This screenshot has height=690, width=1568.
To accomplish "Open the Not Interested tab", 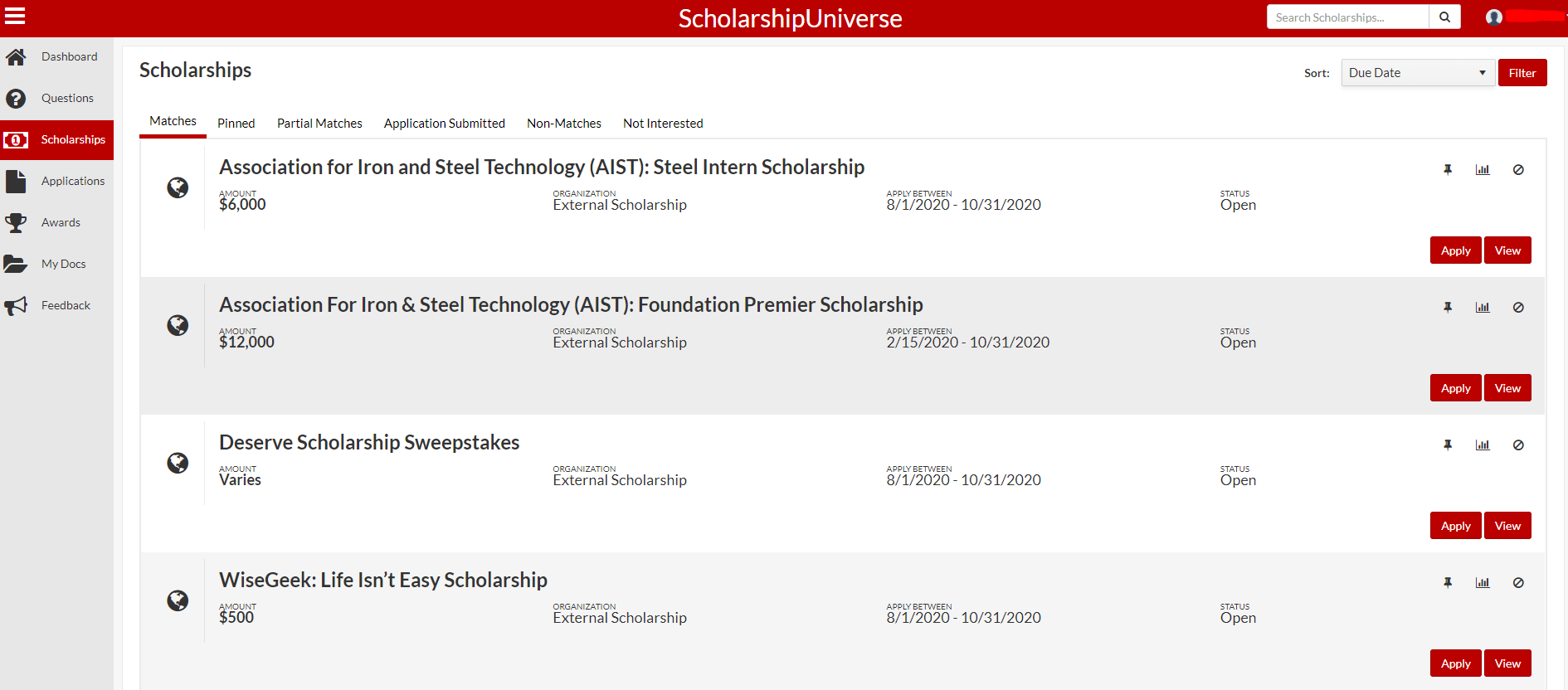I will [x=663, y=124].
